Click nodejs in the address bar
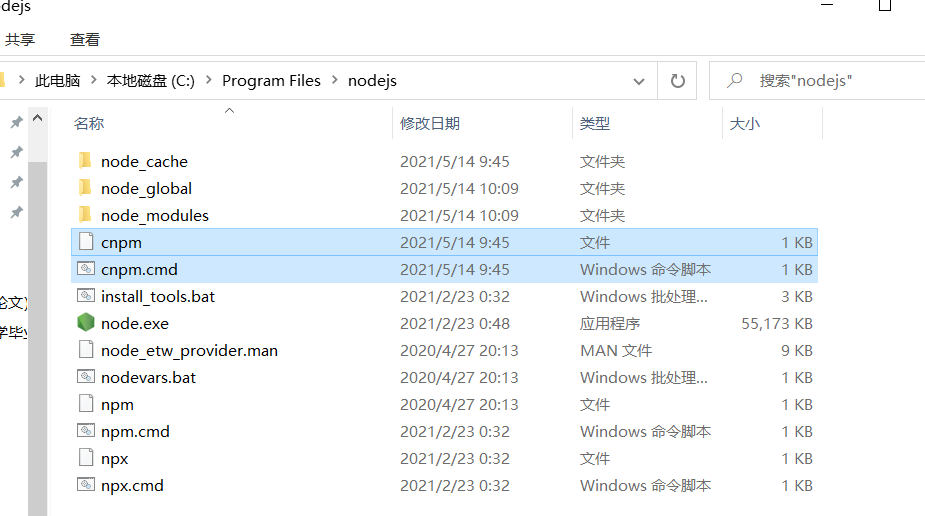 372,81
